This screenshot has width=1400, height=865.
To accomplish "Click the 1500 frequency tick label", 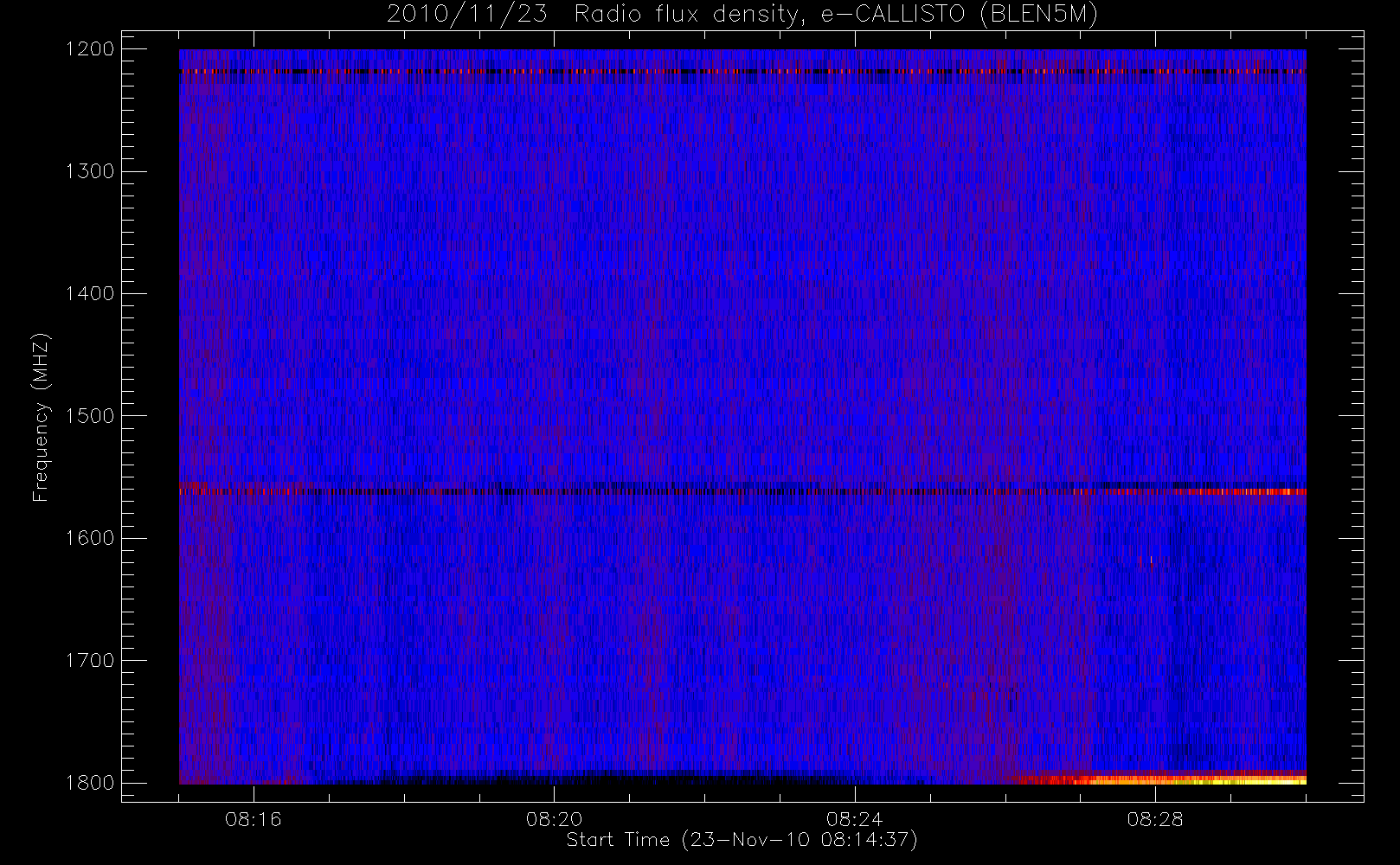I will click(91, 416).
